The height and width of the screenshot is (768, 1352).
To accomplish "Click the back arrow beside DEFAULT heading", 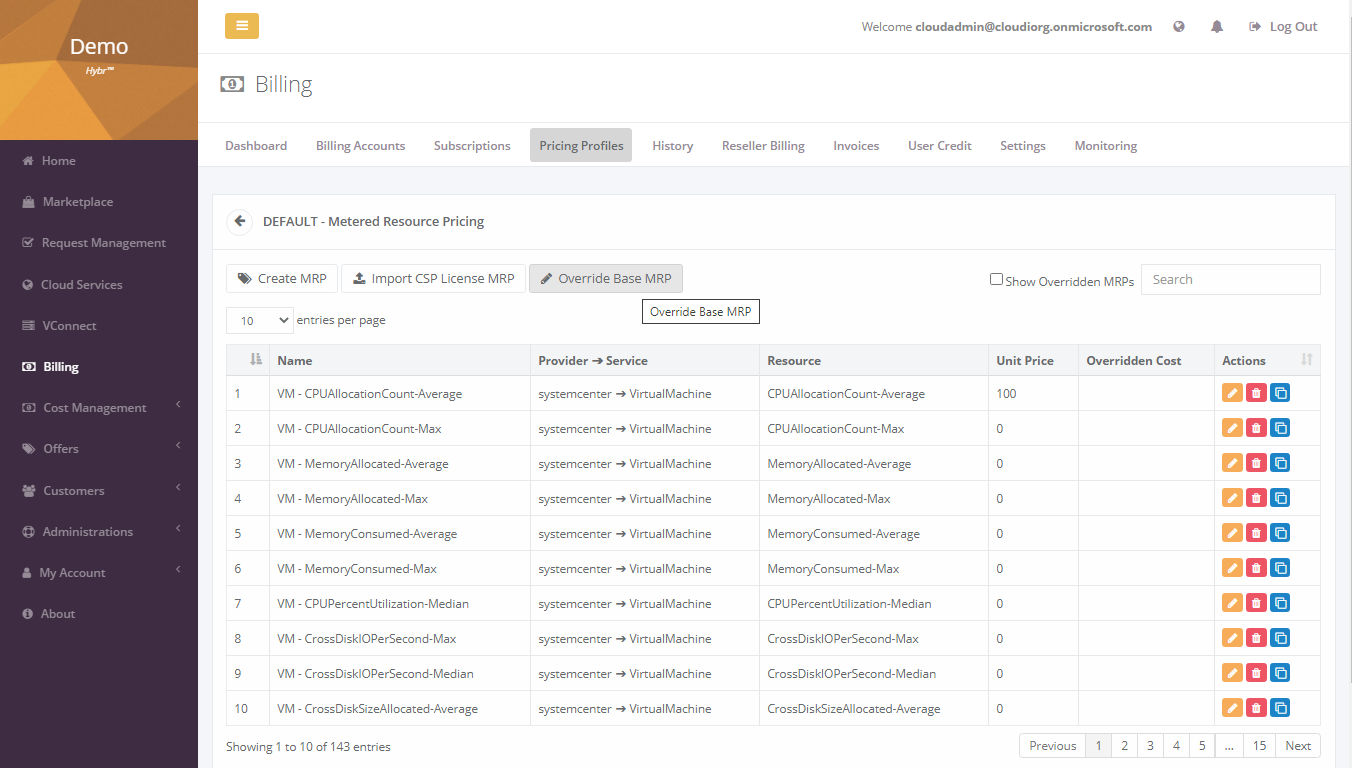I will tap(239, 221).
